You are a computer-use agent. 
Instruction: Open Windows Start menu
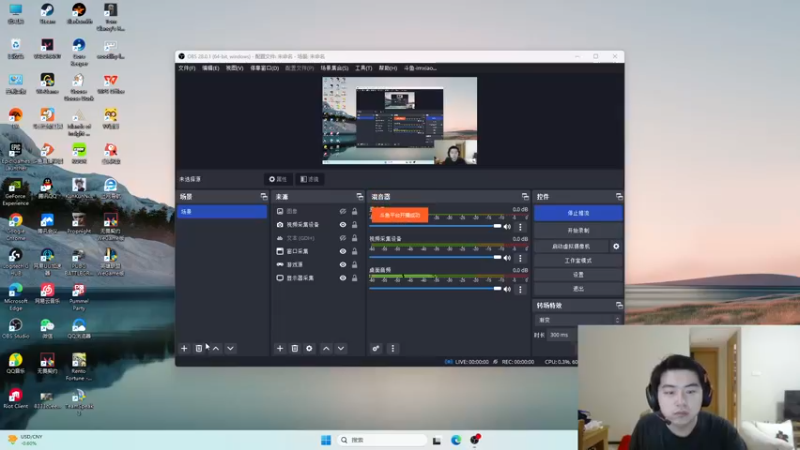pyautogui.click(x=326, y=440)
